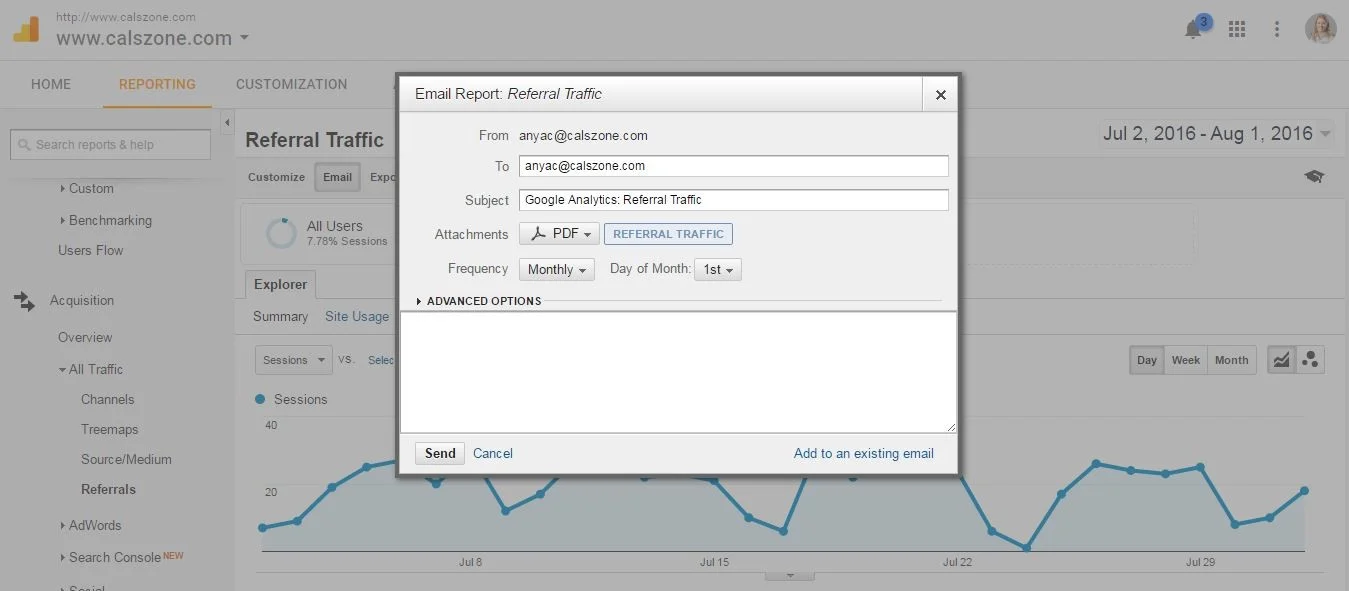Click the Send button
1349x591 pixels.
pos(440,453)
